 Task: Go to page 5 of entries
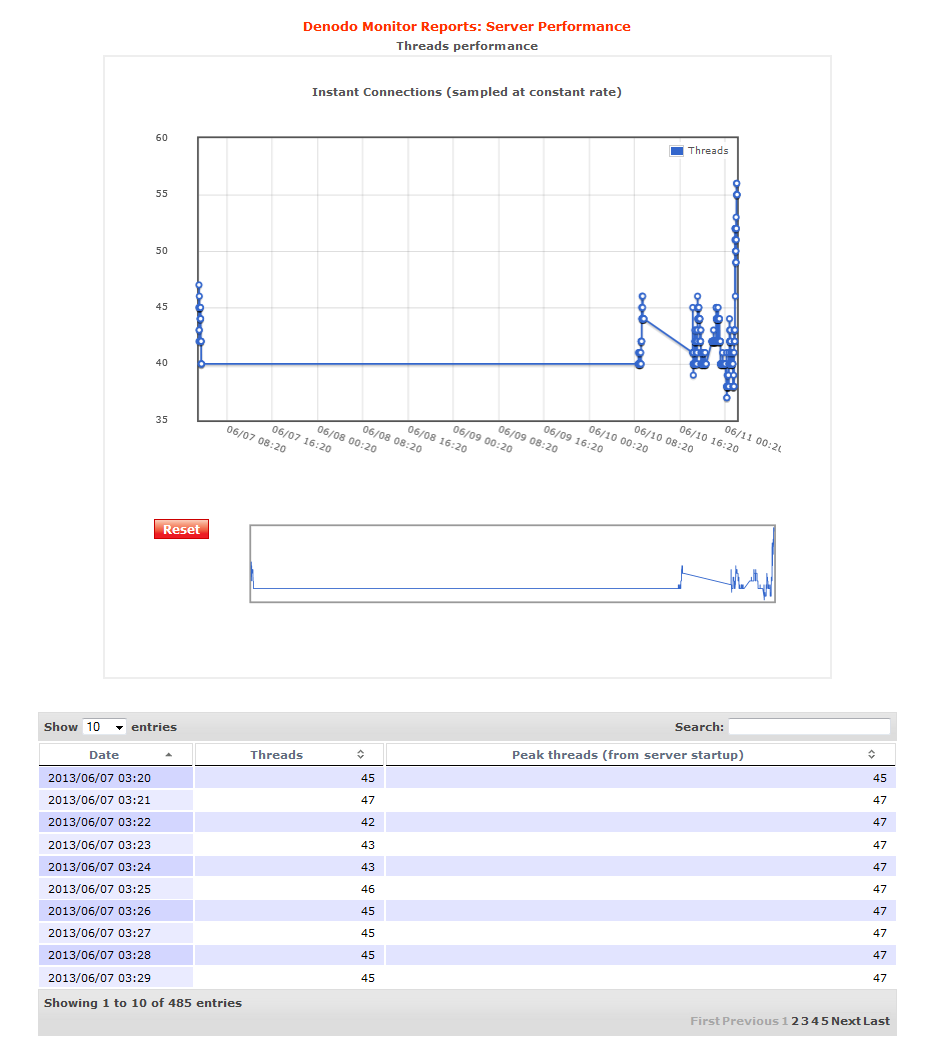(825, 1021)
